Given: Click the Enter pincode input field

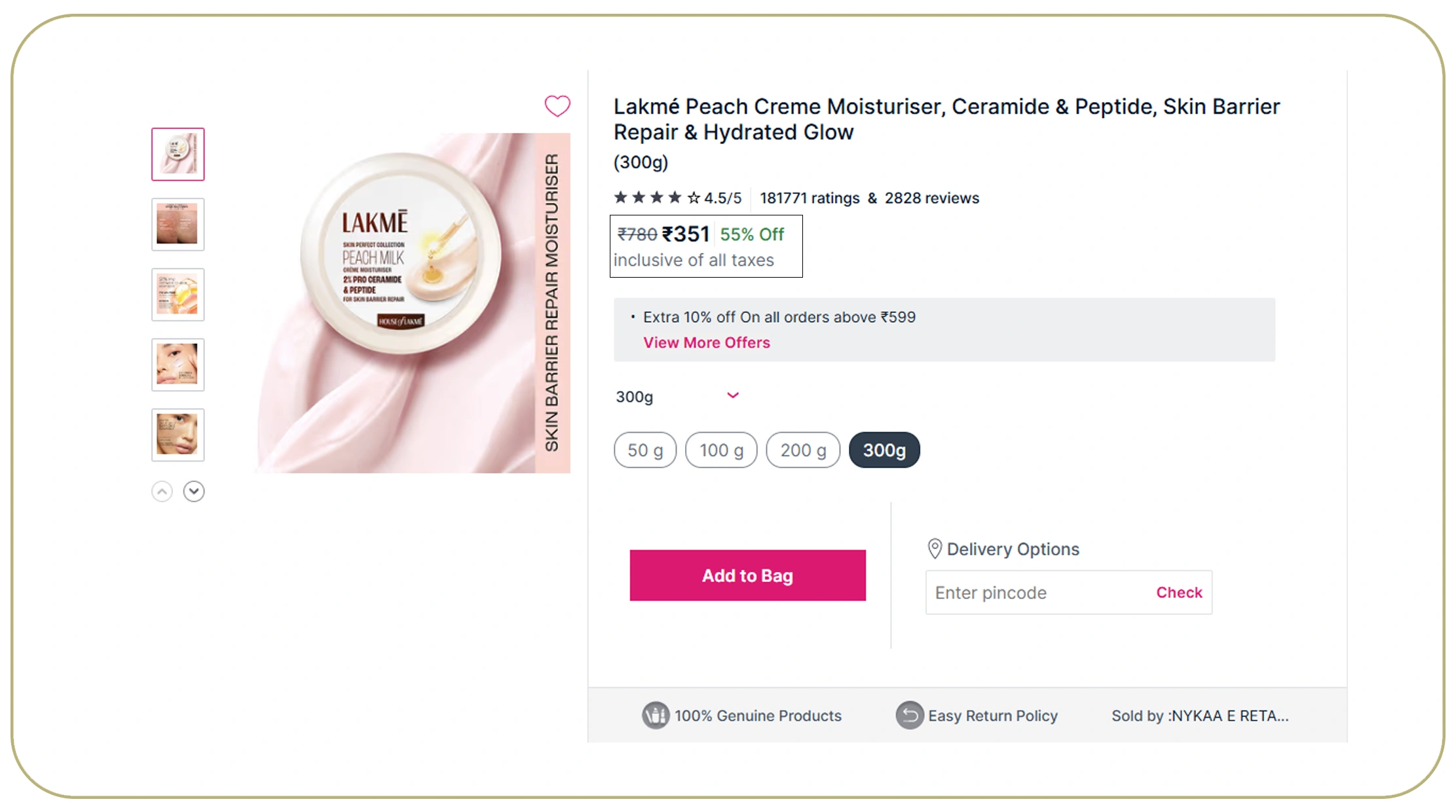Looking at the screenshot, I should point(1022,592).
